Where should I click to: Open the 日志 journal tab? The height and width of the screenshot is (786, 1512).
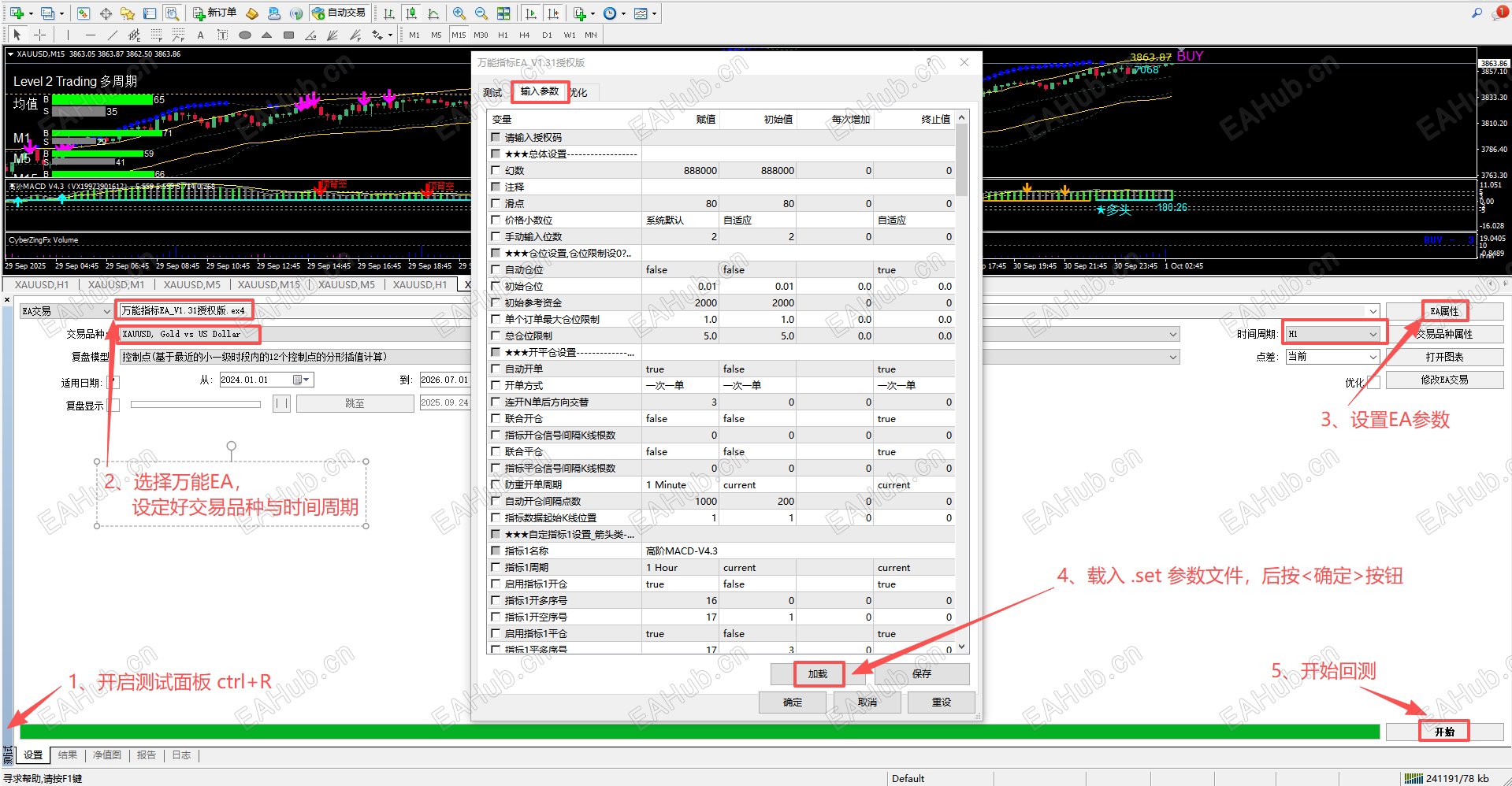pyautogui.click(x=182, y=755)
